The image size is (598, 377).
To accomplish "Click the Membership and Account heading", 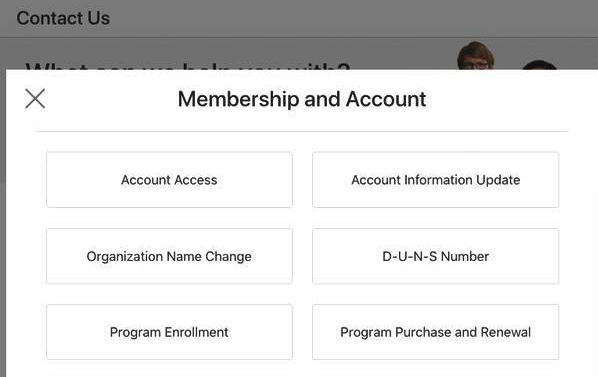I will point(302,99).
